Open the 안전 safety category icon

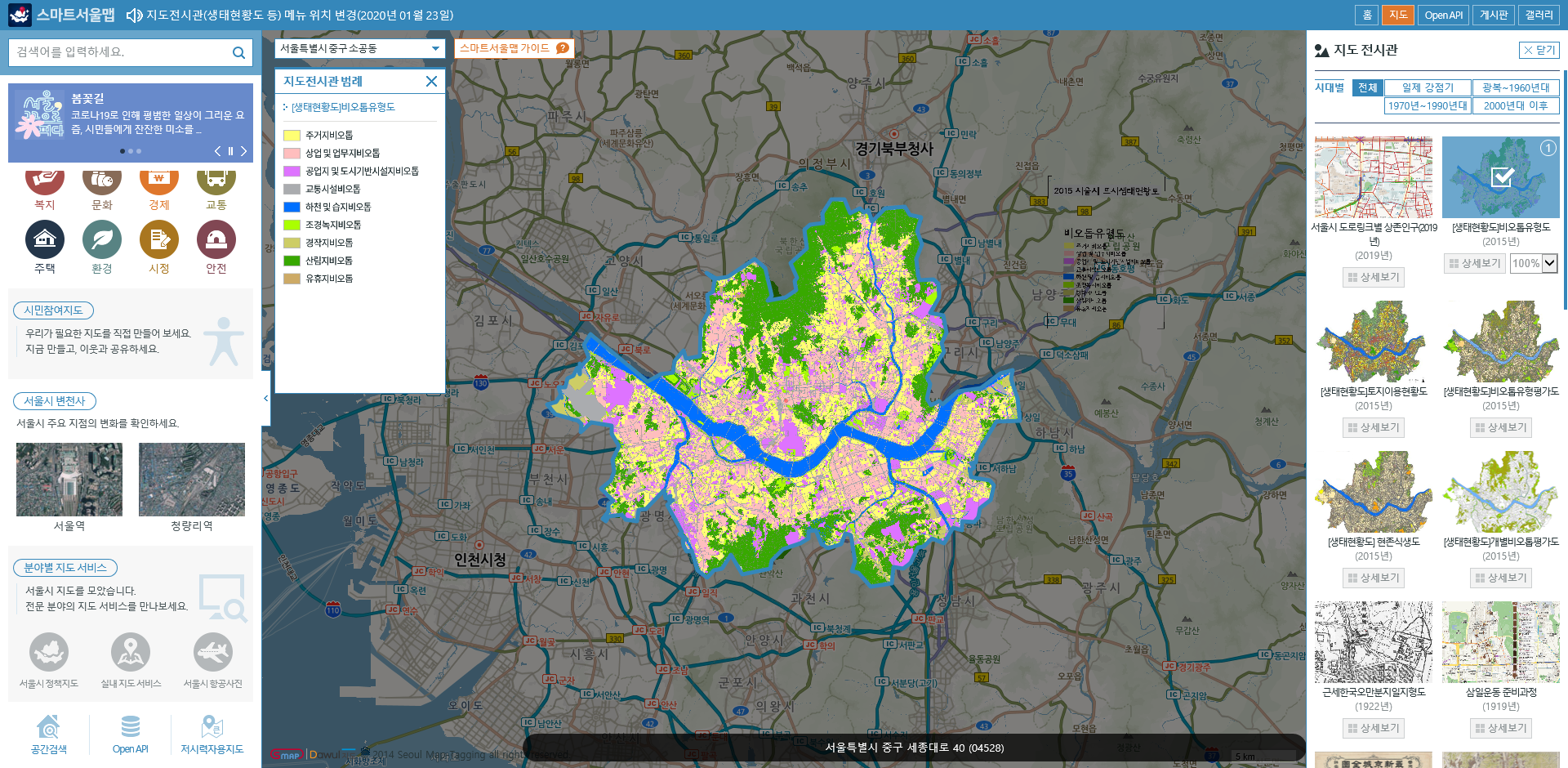[x=216, y=239]
